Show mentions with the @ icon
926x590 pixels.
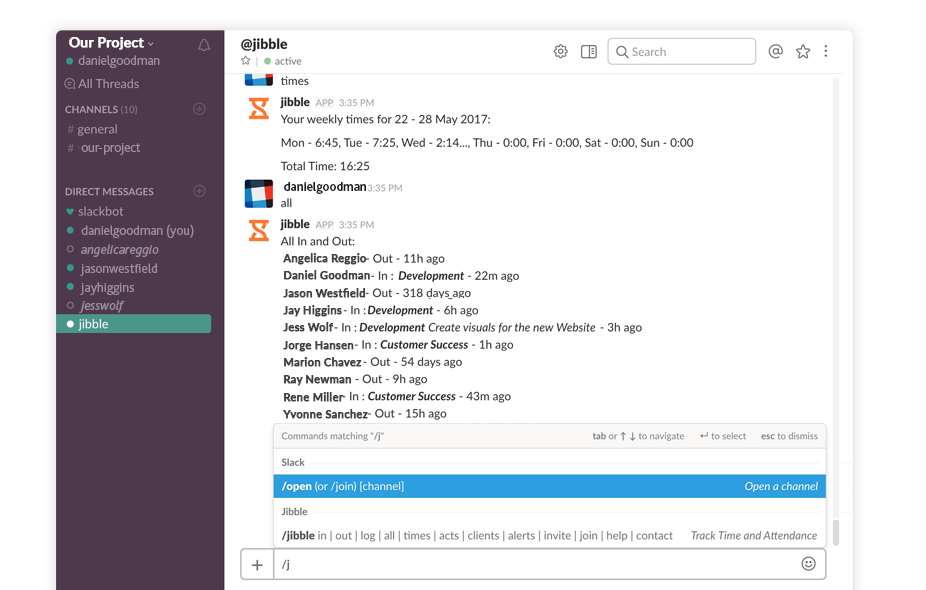tap(775, 52)
